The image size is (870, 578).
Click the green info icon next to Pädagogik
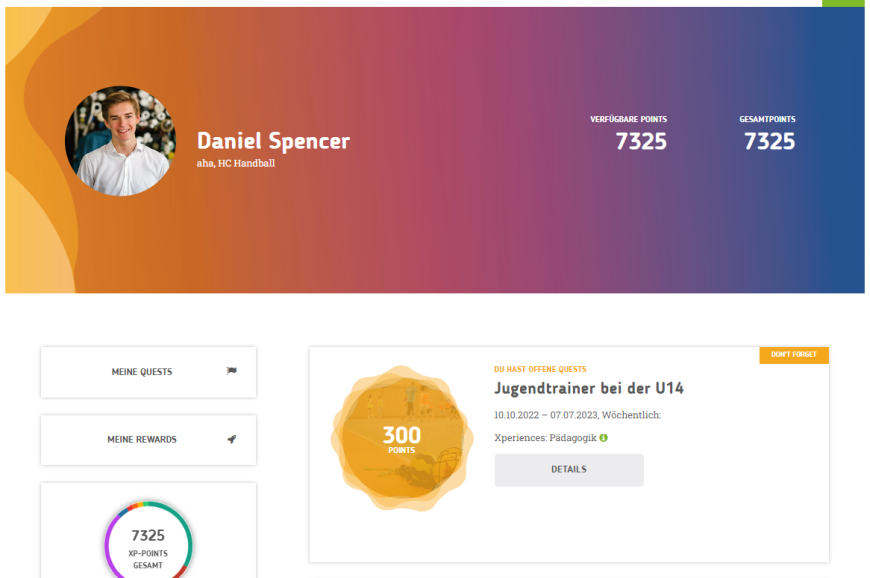(604, 438)
